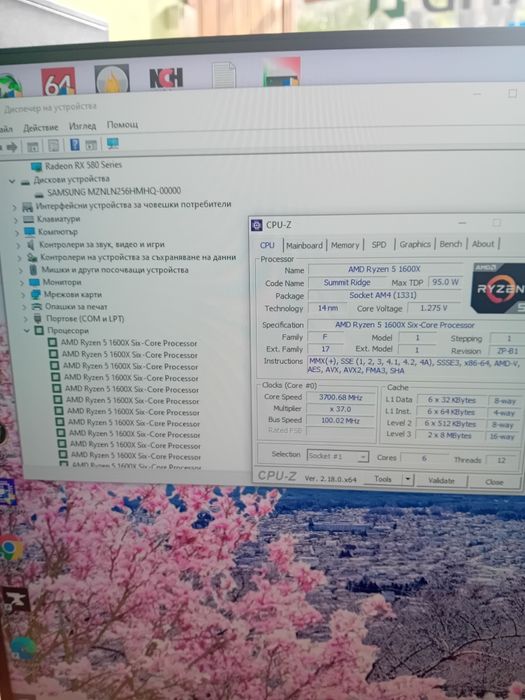
Task: Click the show/hide console tree toolbar icon
Action: (x=33, y=146)
